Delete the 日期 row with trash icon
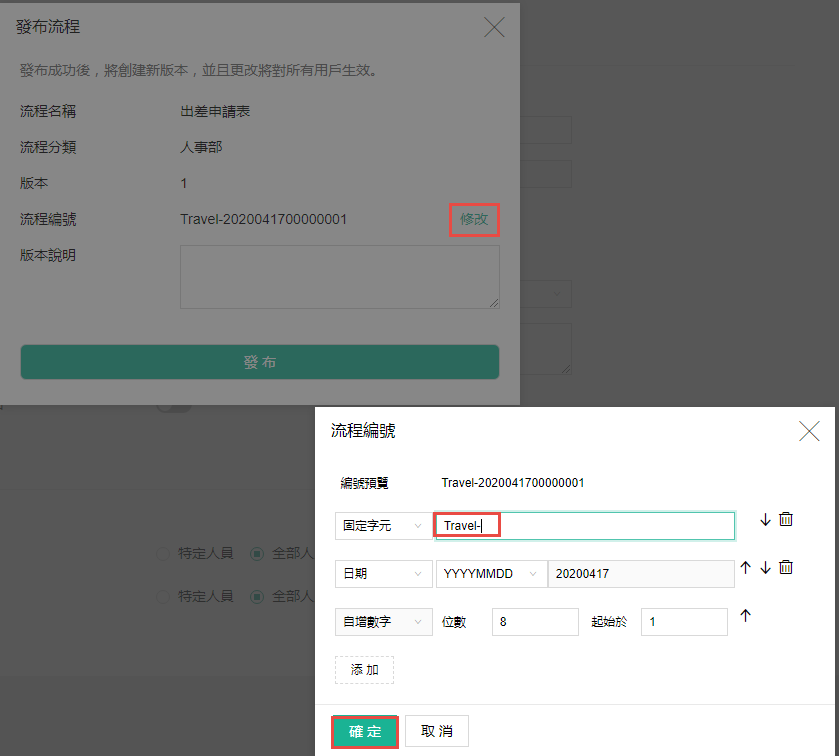The image size is (839, 756). tap(785, 568)
